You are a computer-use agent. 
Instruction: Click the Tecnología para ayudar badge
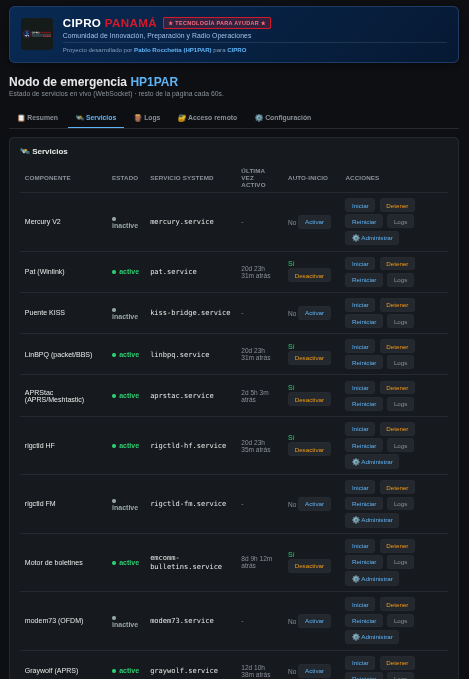pos(217,23)
